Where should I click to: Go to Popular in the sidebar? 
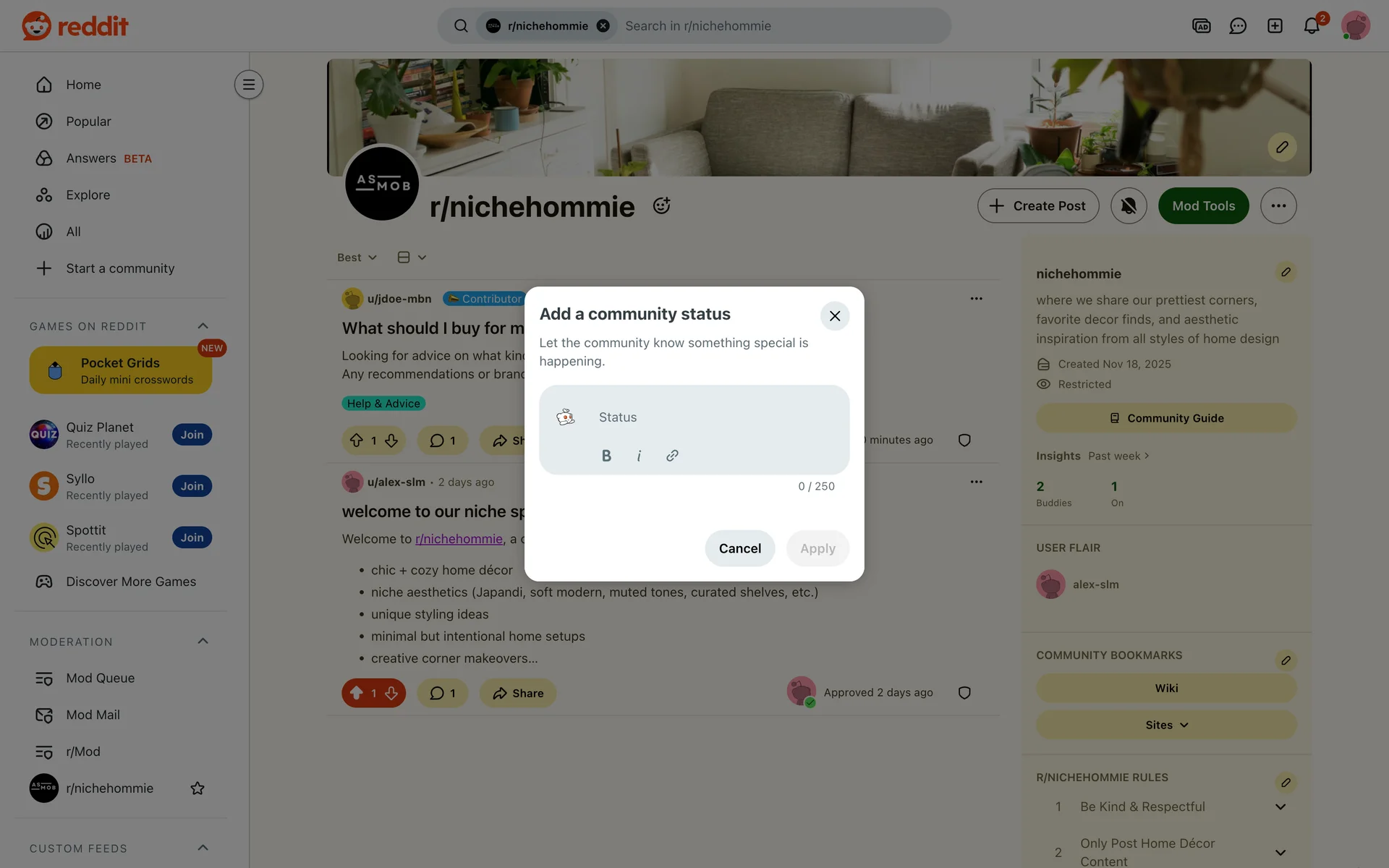[x=88, y=122]
